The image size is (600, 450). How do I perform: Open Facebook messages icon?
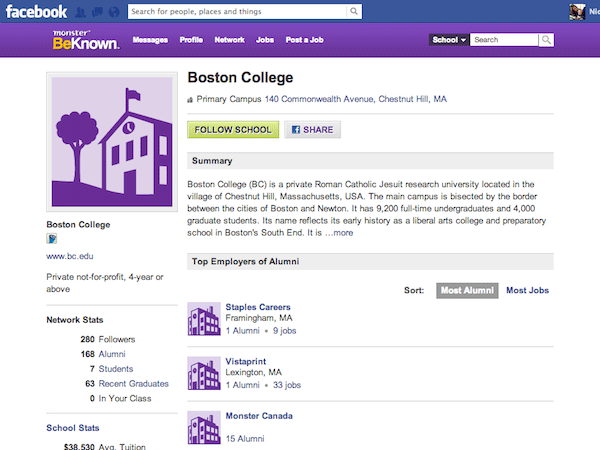[97, 12]
